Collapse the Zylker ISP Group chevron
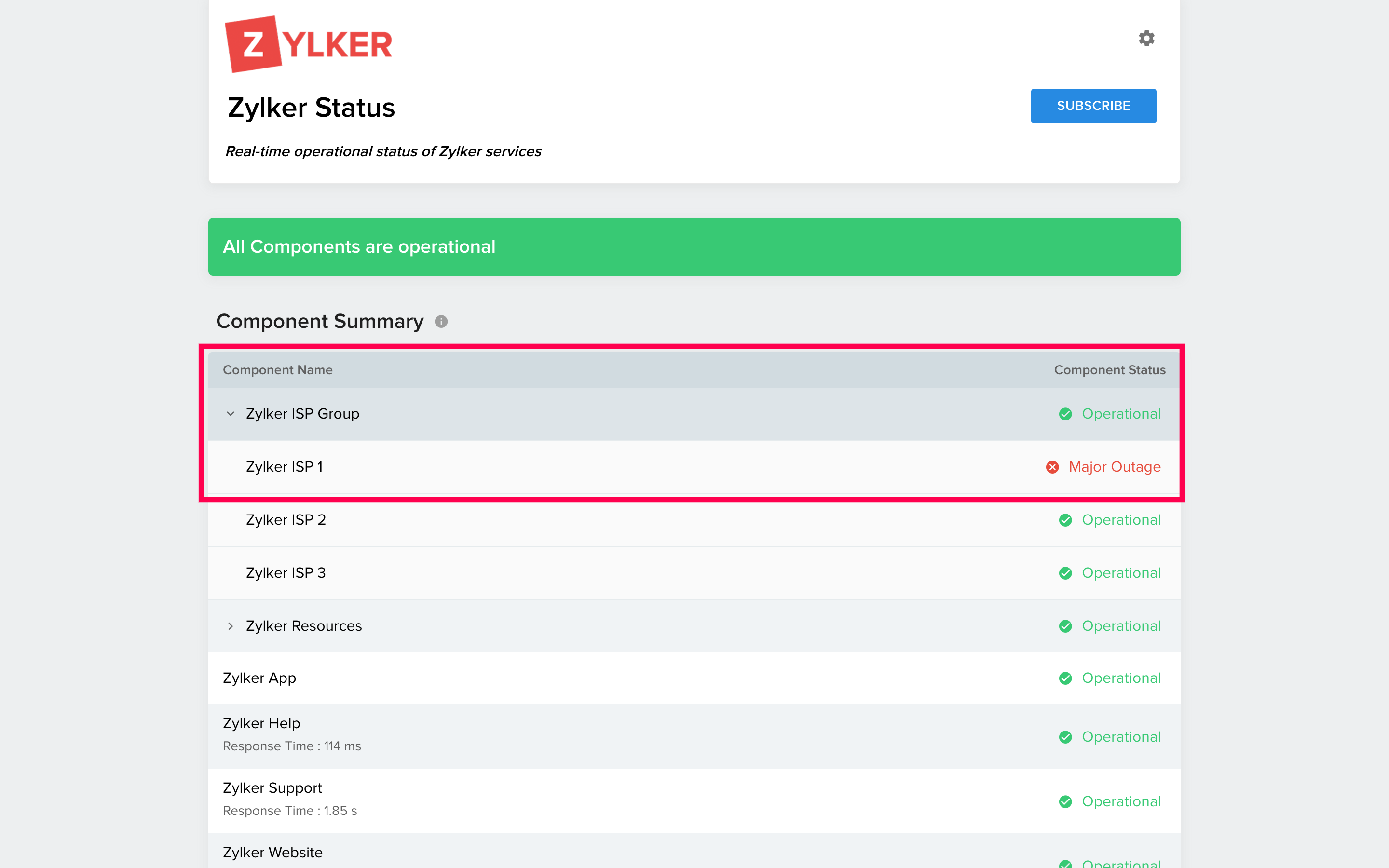 [230, 413]
